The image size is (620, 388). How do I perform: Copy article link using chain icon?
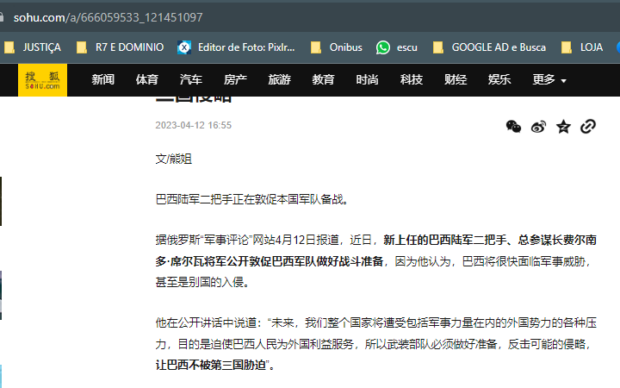tap(588, 127)
